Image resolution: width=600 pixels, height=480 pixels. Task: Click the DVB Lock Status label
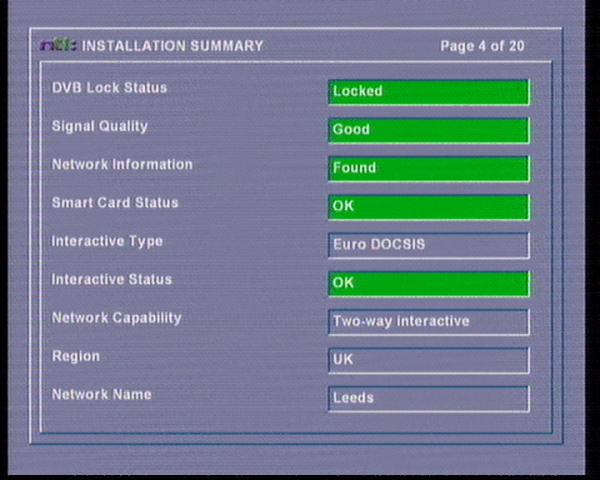[109, 88]
